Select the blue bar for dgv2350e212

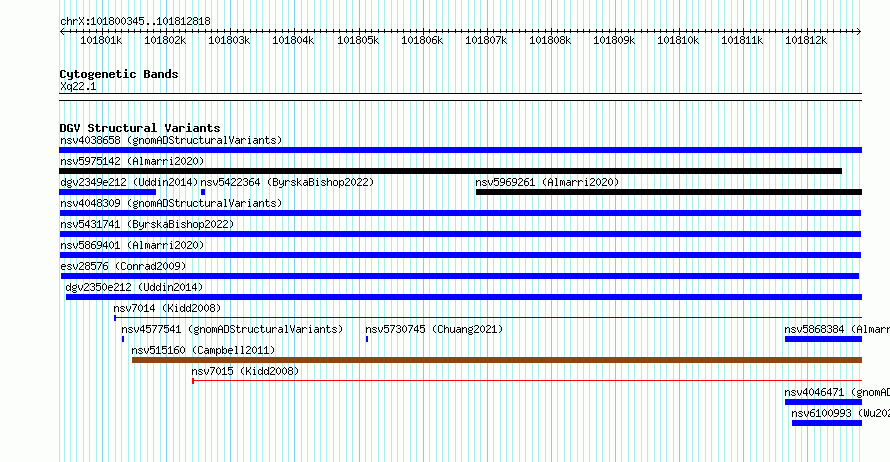464,297
